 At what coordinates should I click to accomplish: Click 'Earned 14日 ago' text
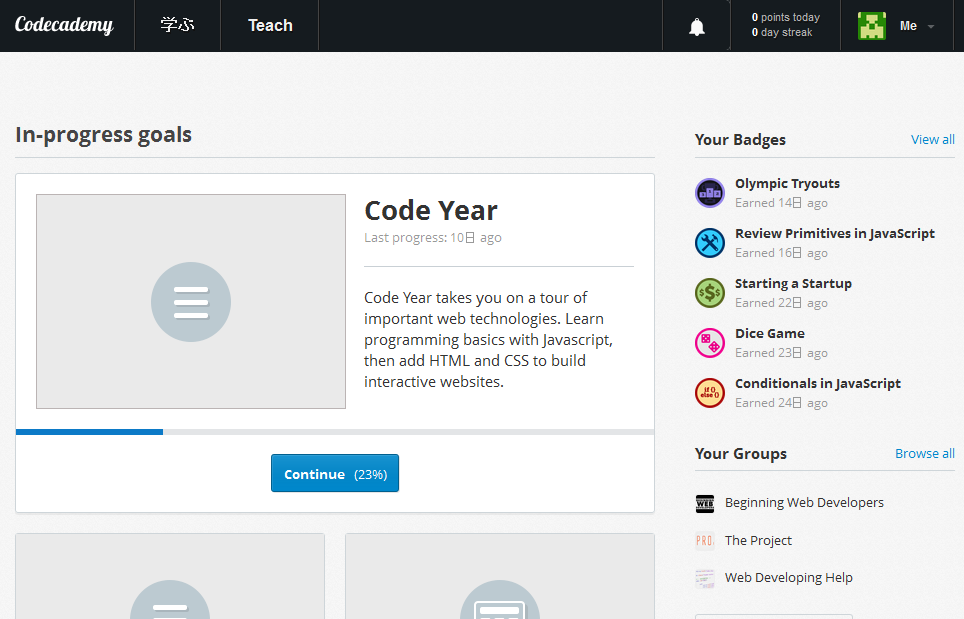tap(781, 203)
